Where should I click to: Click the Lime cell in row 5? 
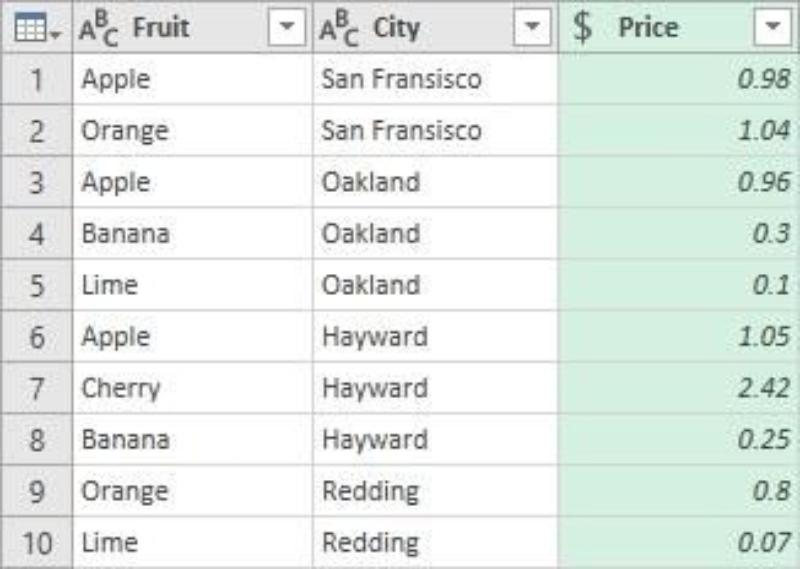tap(109, 285)
